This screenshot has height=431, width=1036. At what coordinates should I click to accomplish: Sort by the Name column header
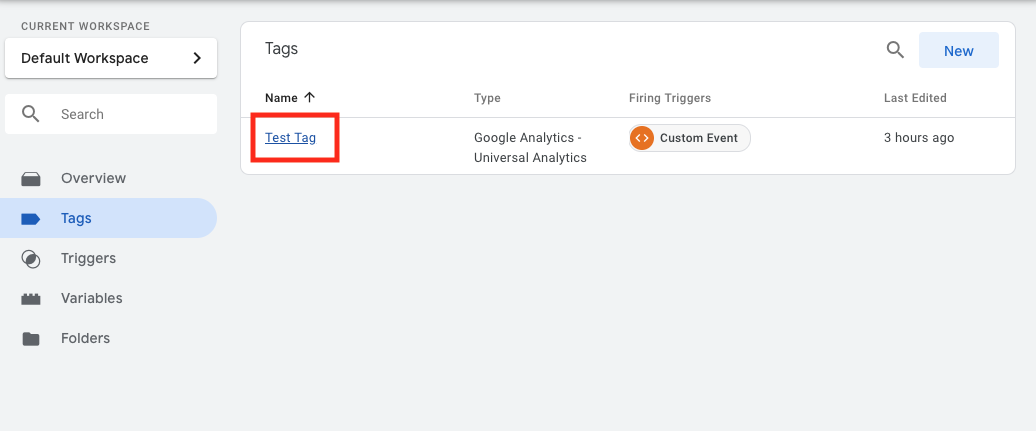tap(281, 98)
